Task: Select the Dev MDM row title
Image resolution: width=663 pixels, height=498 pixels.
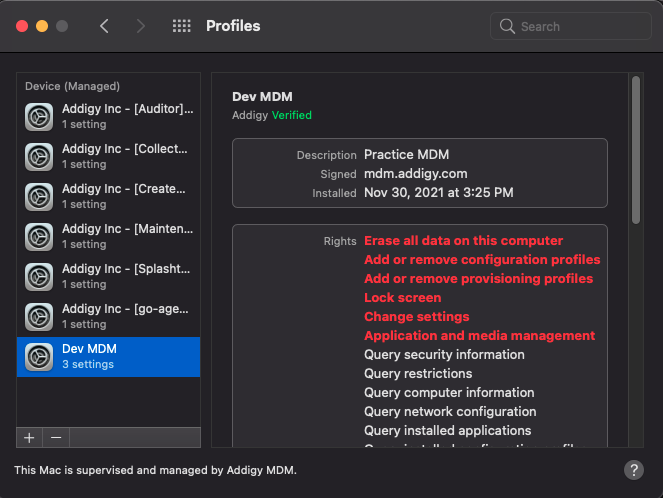Action: pos(89,349)
